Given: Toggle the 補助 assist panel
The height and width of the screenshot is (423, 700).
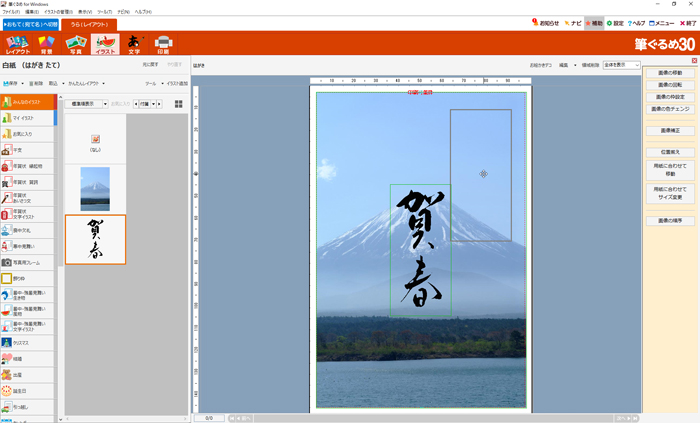Looking at the screenshot, I should (594, 22).
